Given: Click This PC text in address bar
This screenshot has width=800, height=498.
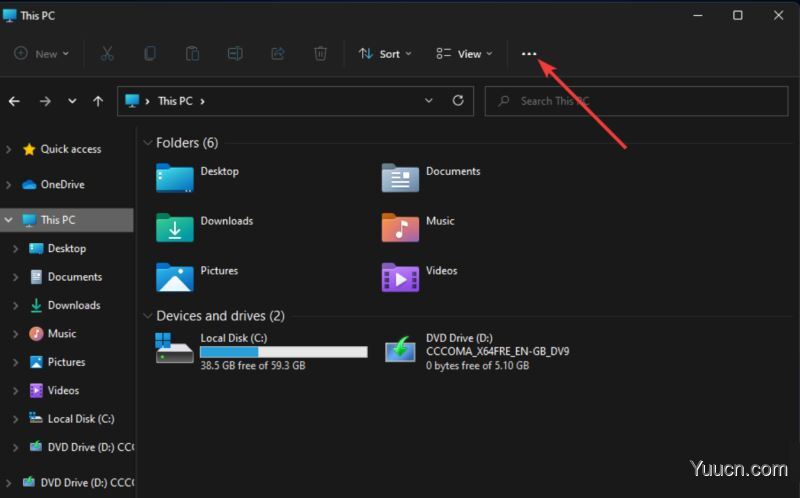Looking at the screenshot, I should point(175,101).
